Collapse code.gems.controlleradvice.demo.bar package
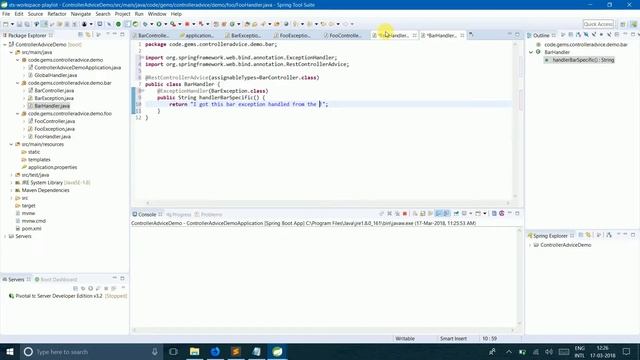 [18, 83]
